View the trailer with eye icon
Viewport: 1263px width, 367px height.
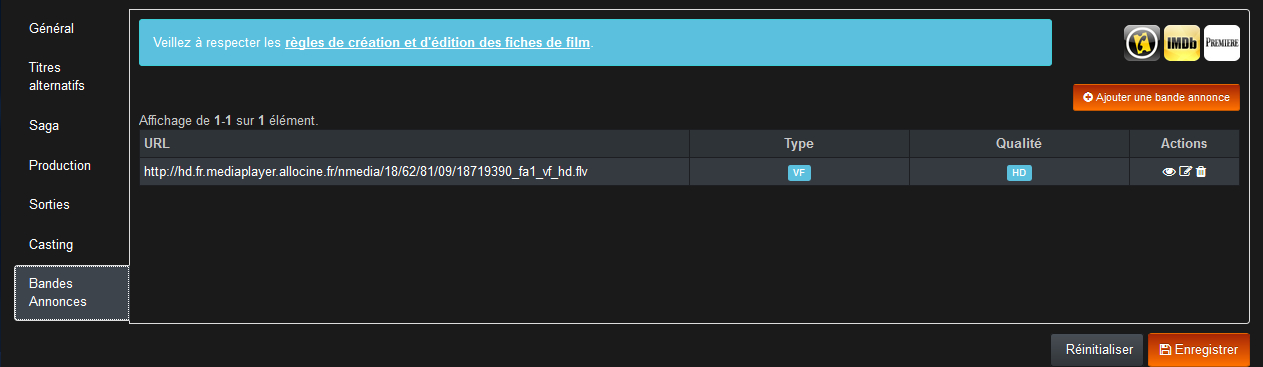[x=1169, y=172]
